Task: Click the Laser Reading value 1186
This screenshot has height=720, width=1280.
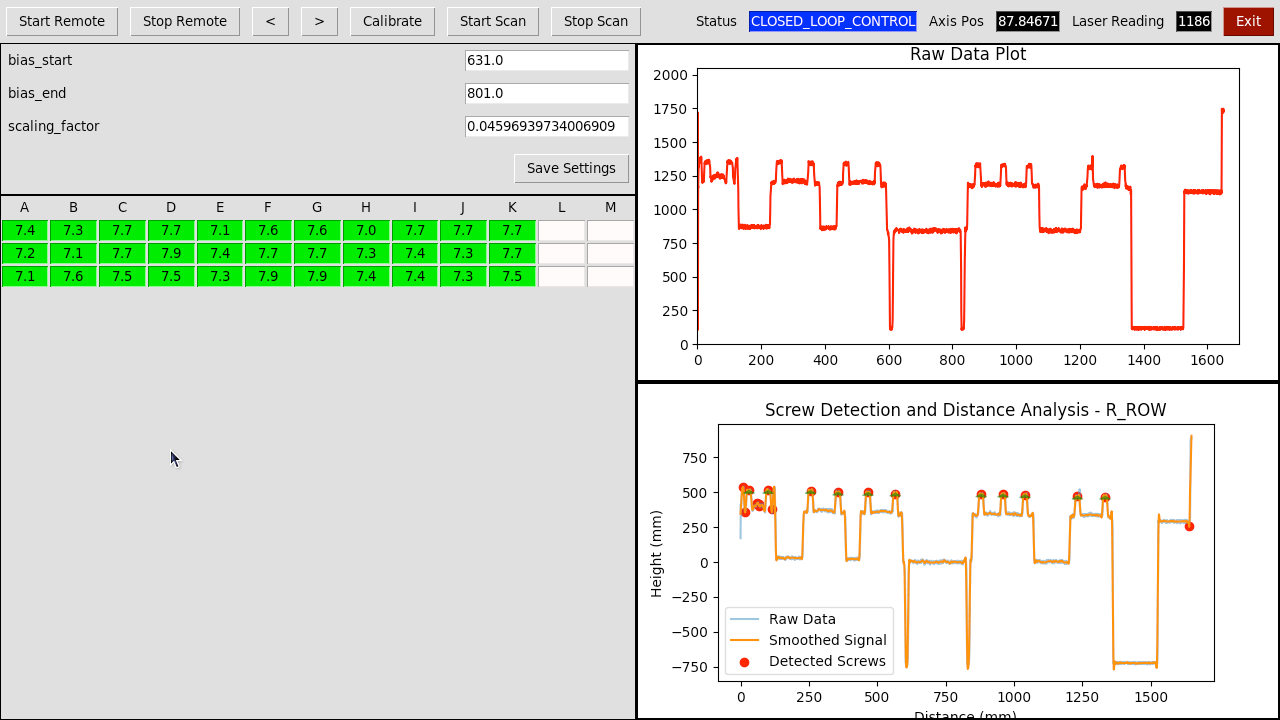Action: click(x=1193, y=20)
